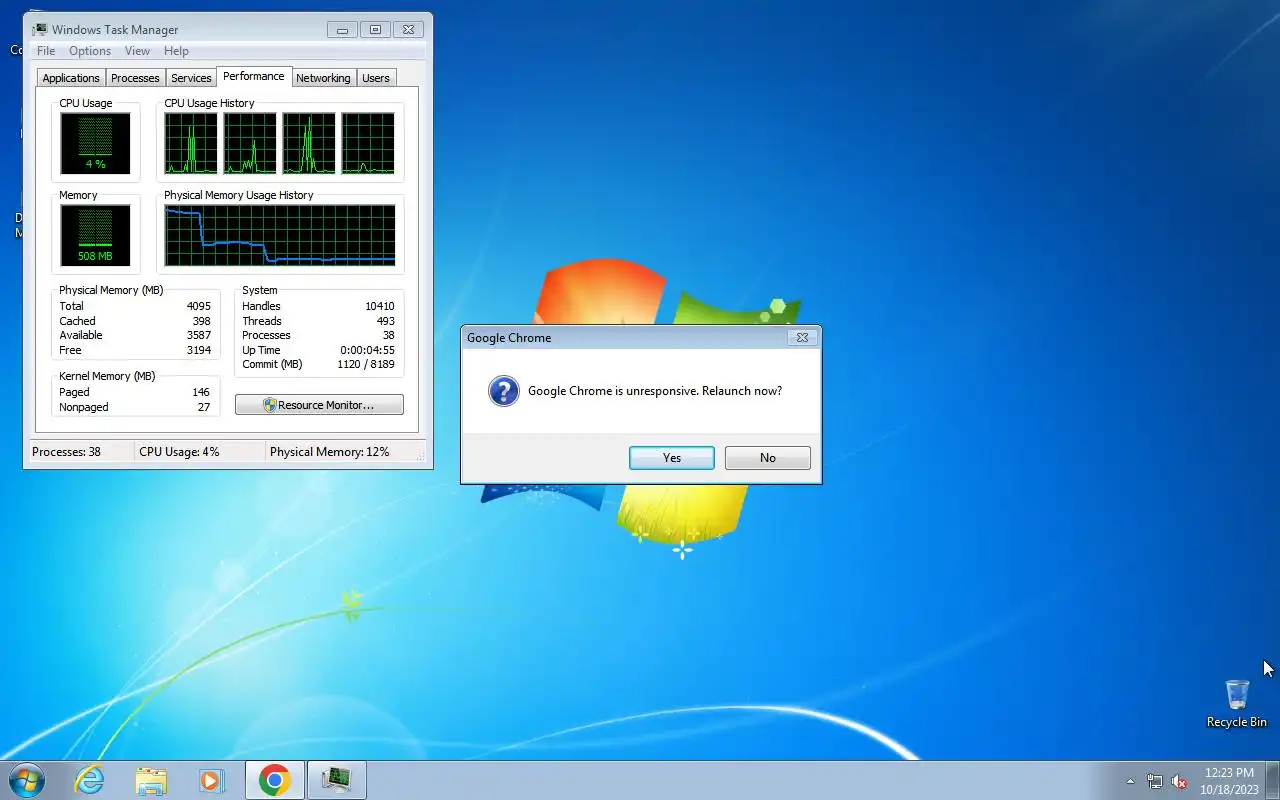This screenshot has height=800, width=1280.
Task: Switch to the Users tab
Action: click(x=376, y=78)
